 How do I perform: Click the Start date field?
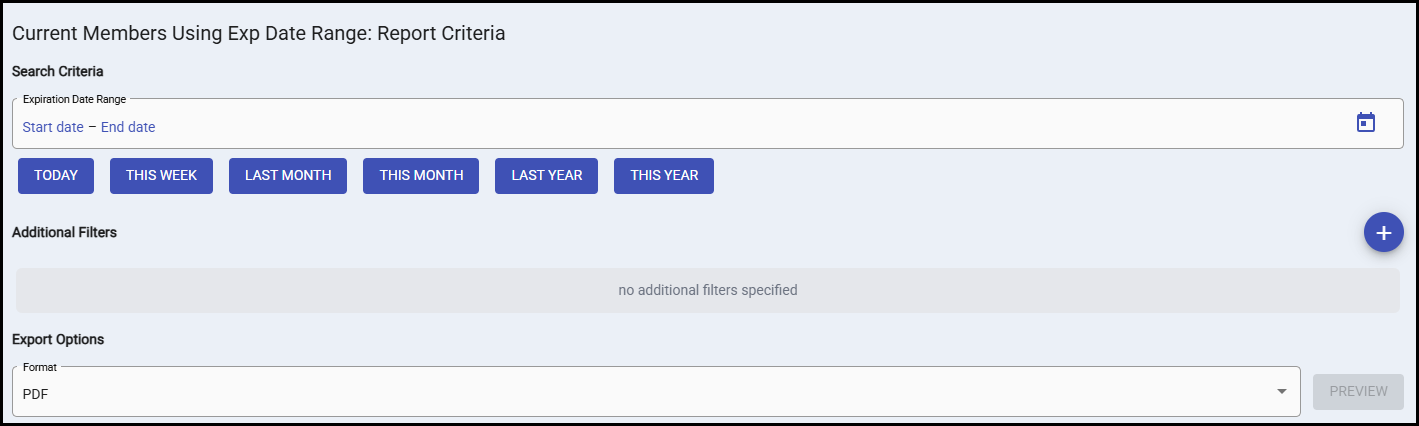tap(53, 127)
